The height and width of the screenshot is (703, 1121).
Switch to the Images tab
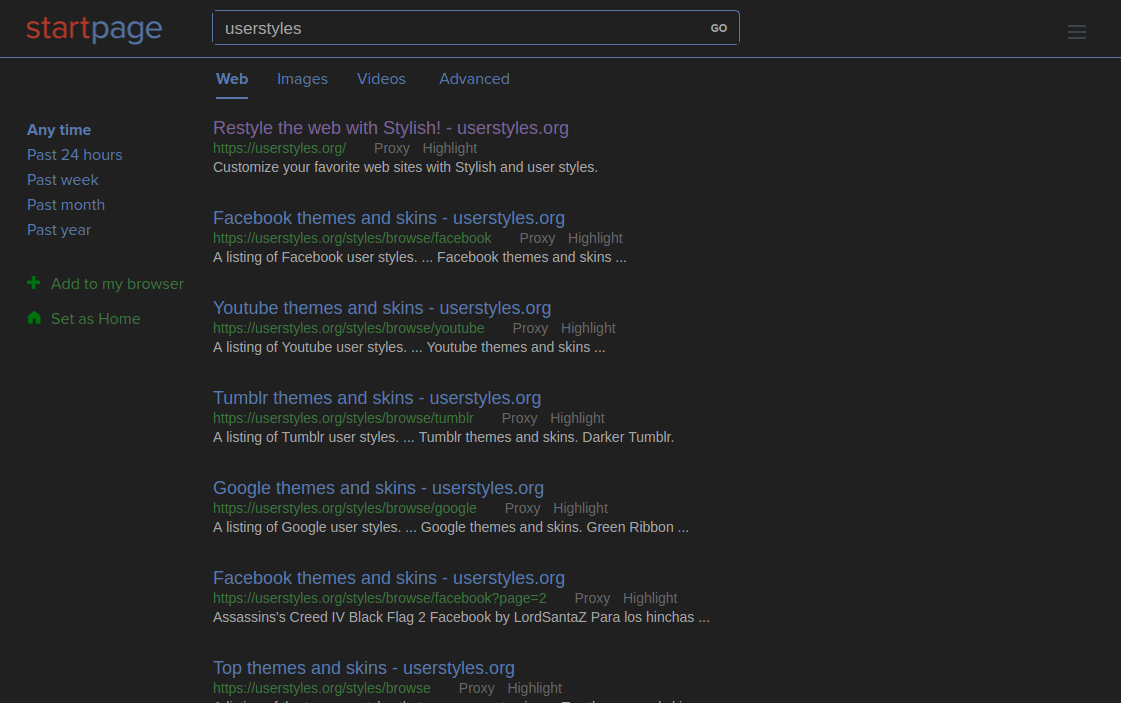(302, 79)
